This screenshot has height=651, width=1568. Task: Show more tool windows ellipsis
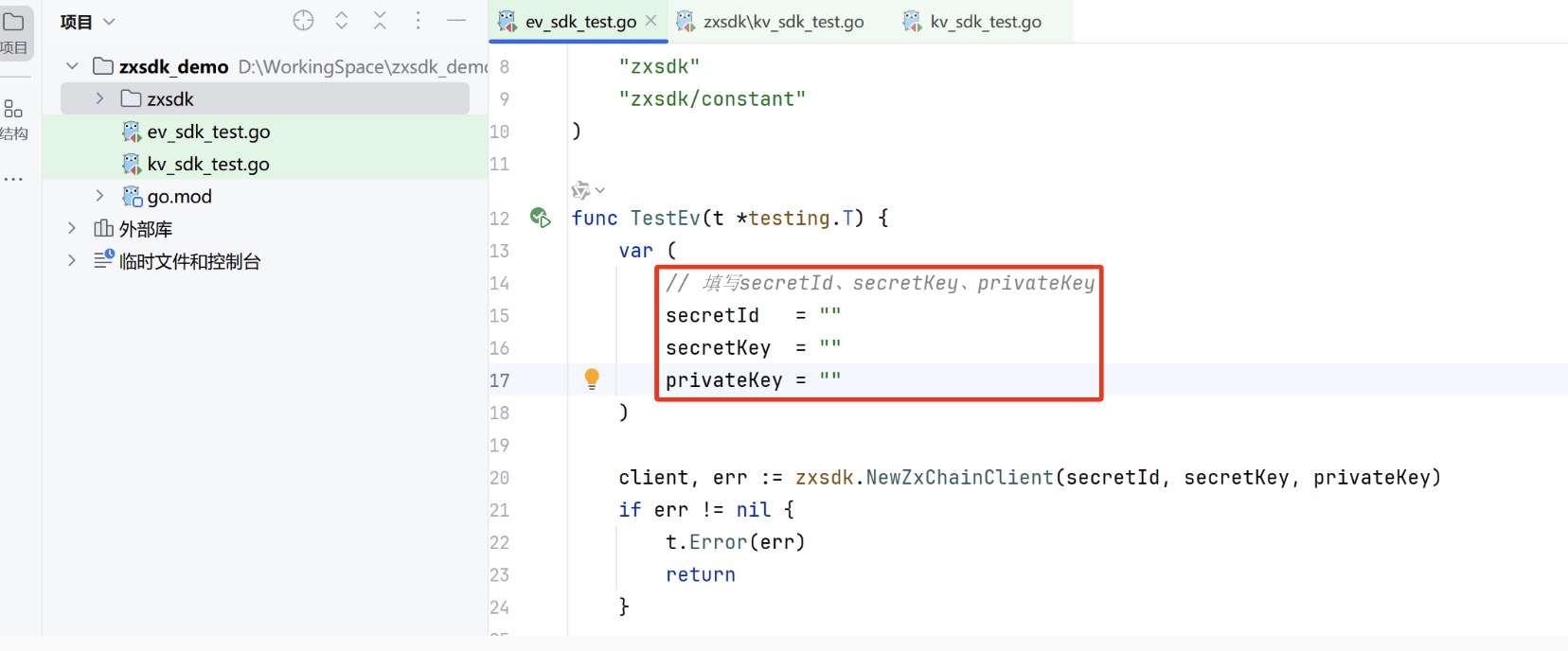(x=13, y=179)
